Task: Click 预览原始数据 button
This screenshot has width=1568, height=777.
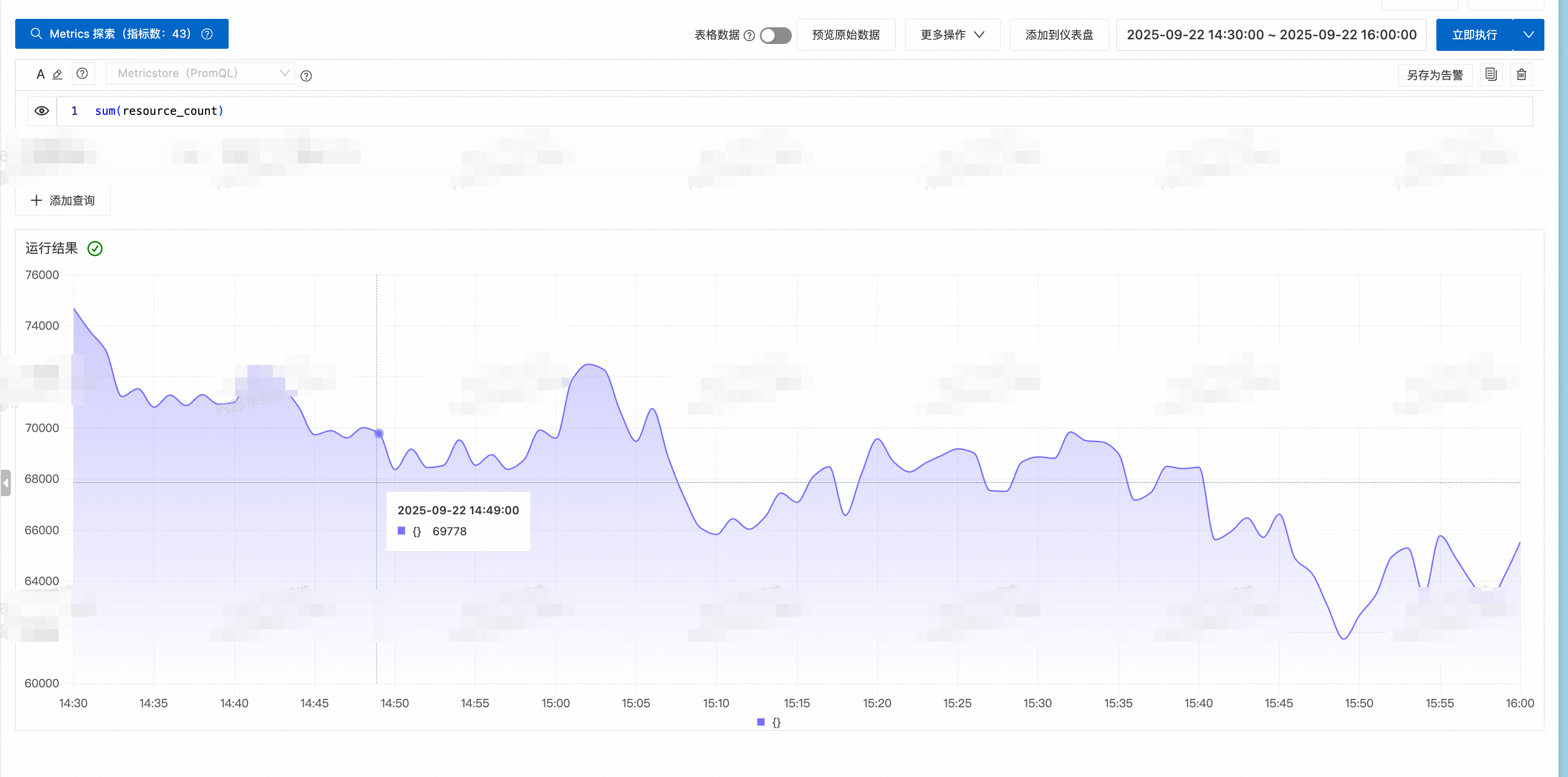Action: pyautogui.click(x=845, y=35)
